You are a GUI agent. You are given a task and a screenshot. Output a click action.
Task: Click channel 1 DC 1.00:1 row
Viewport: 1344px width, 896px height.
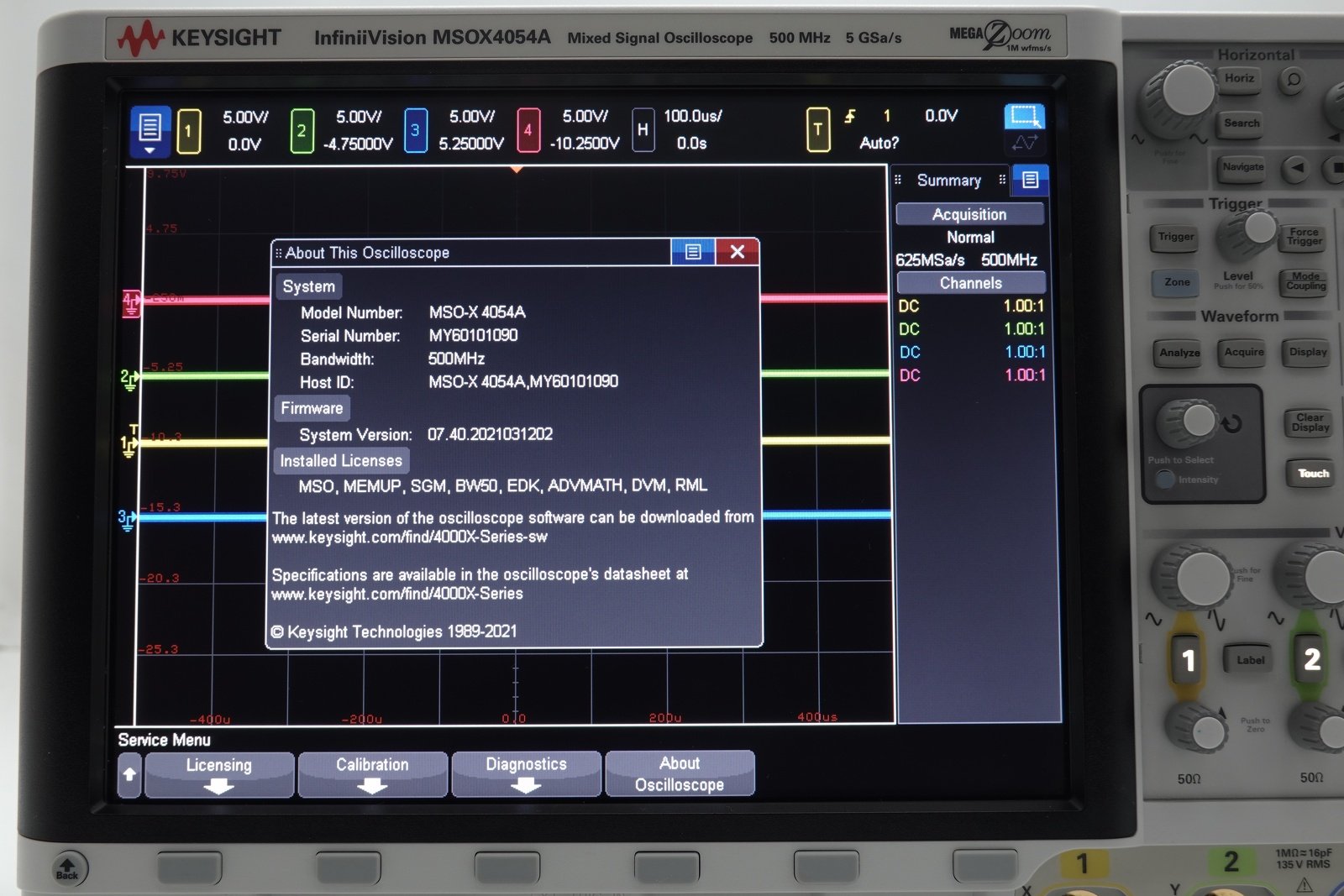[971, 306]
